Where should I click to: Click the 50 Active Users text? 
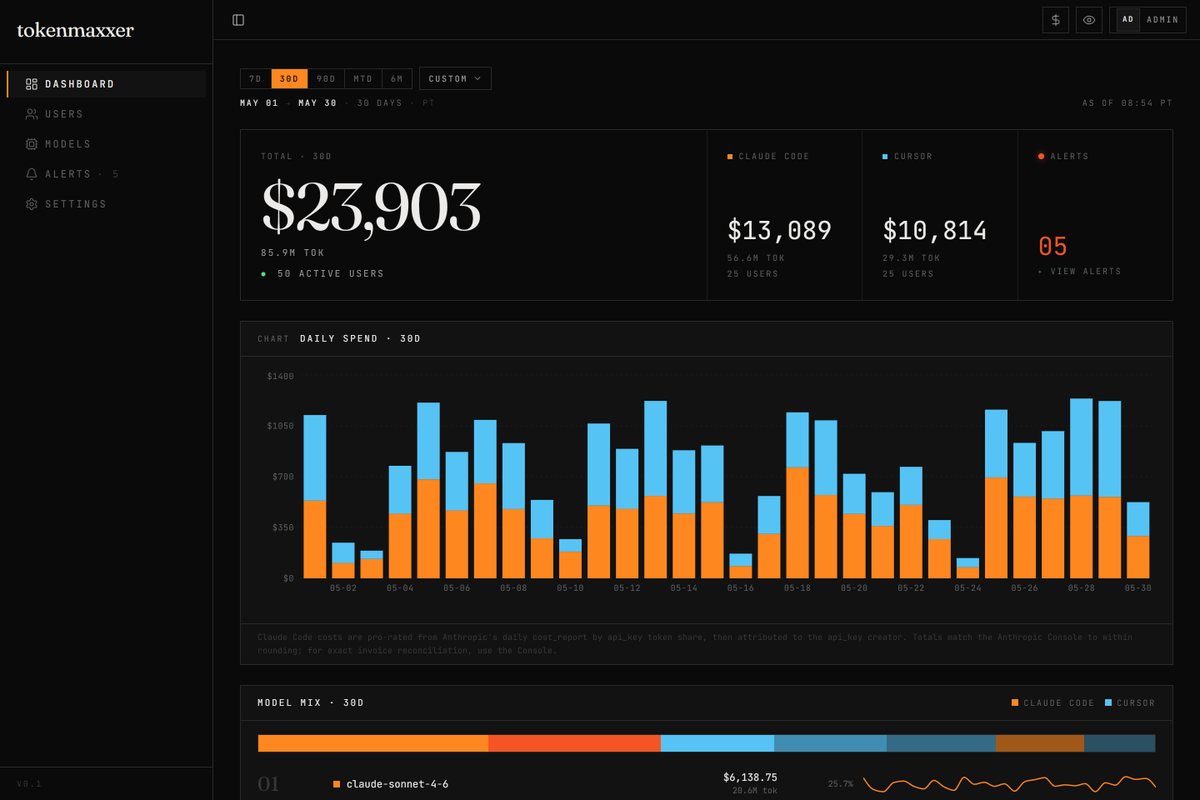[330, 273]
